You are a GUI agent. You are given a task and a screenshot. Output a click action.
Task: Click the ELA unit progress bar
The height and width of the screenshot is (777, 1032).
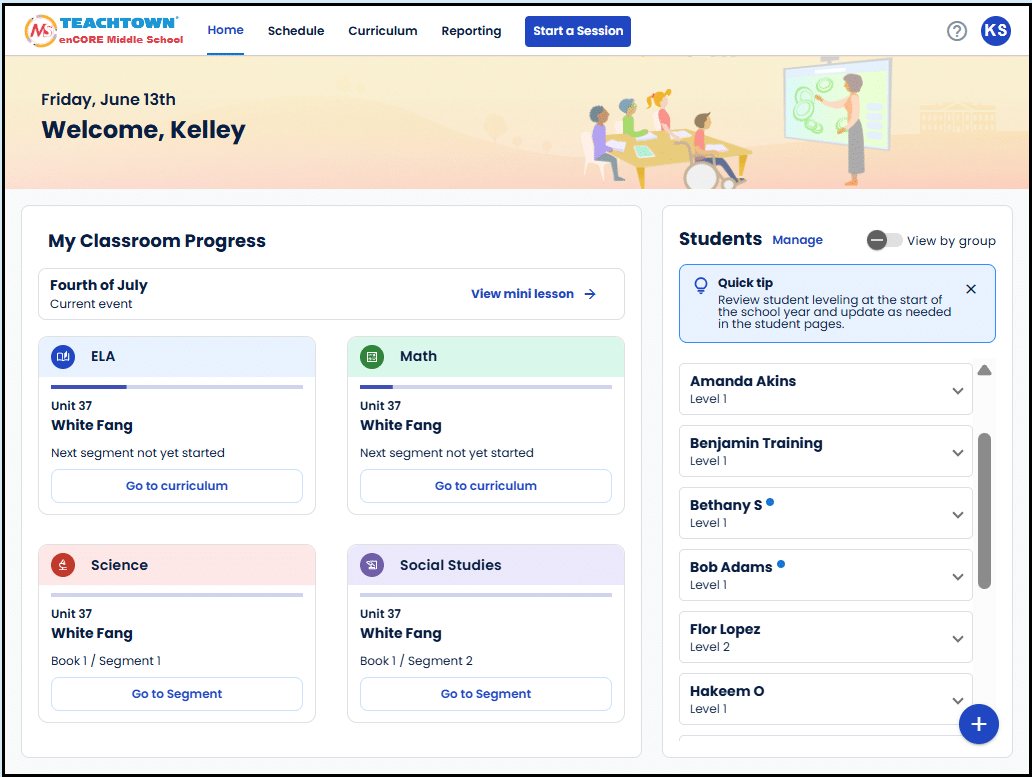coord(177,387)
